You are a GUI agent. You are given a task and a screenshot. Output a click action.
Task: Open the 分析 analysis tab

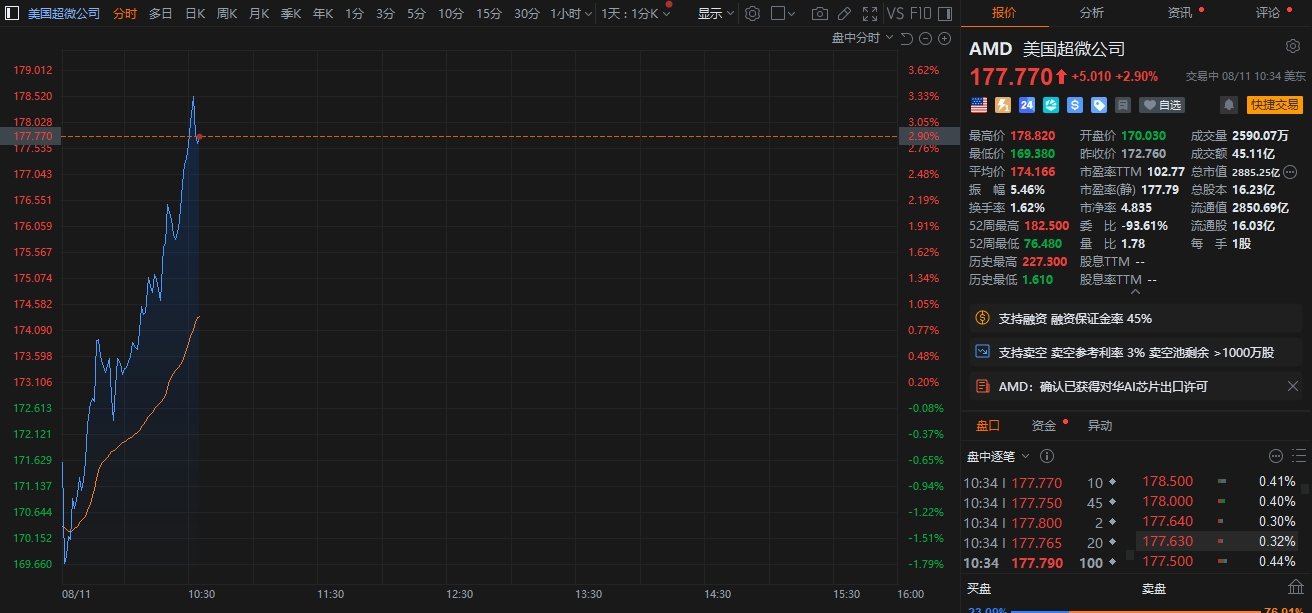(1092, 13)
